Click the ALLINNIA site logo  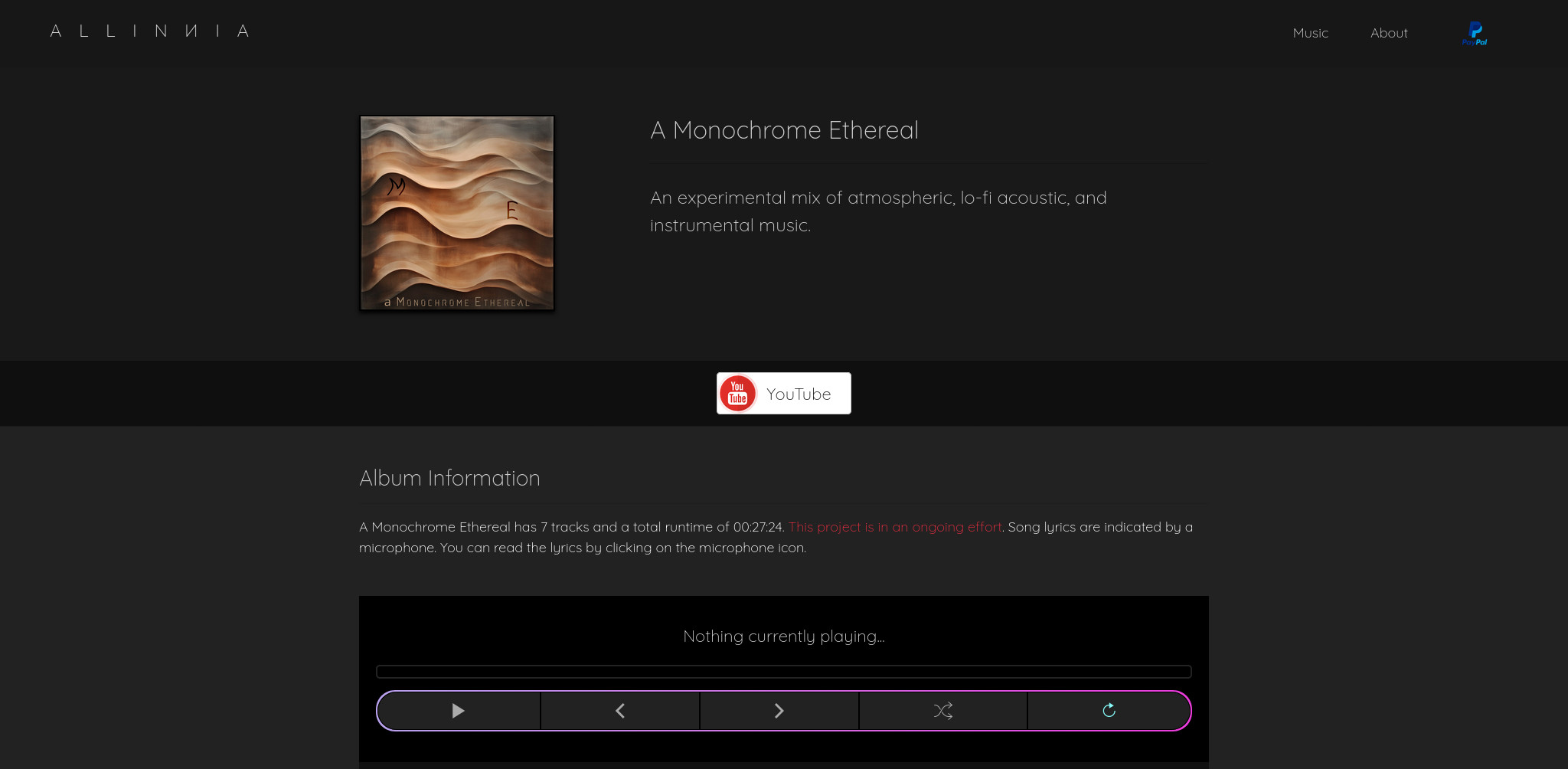[150, 31]
